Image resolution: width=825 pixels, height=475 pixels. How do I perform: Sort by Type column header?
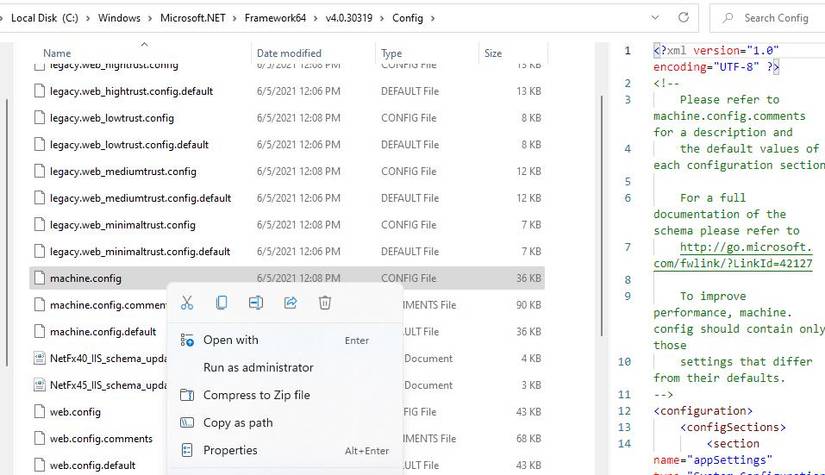coord(391,53)
